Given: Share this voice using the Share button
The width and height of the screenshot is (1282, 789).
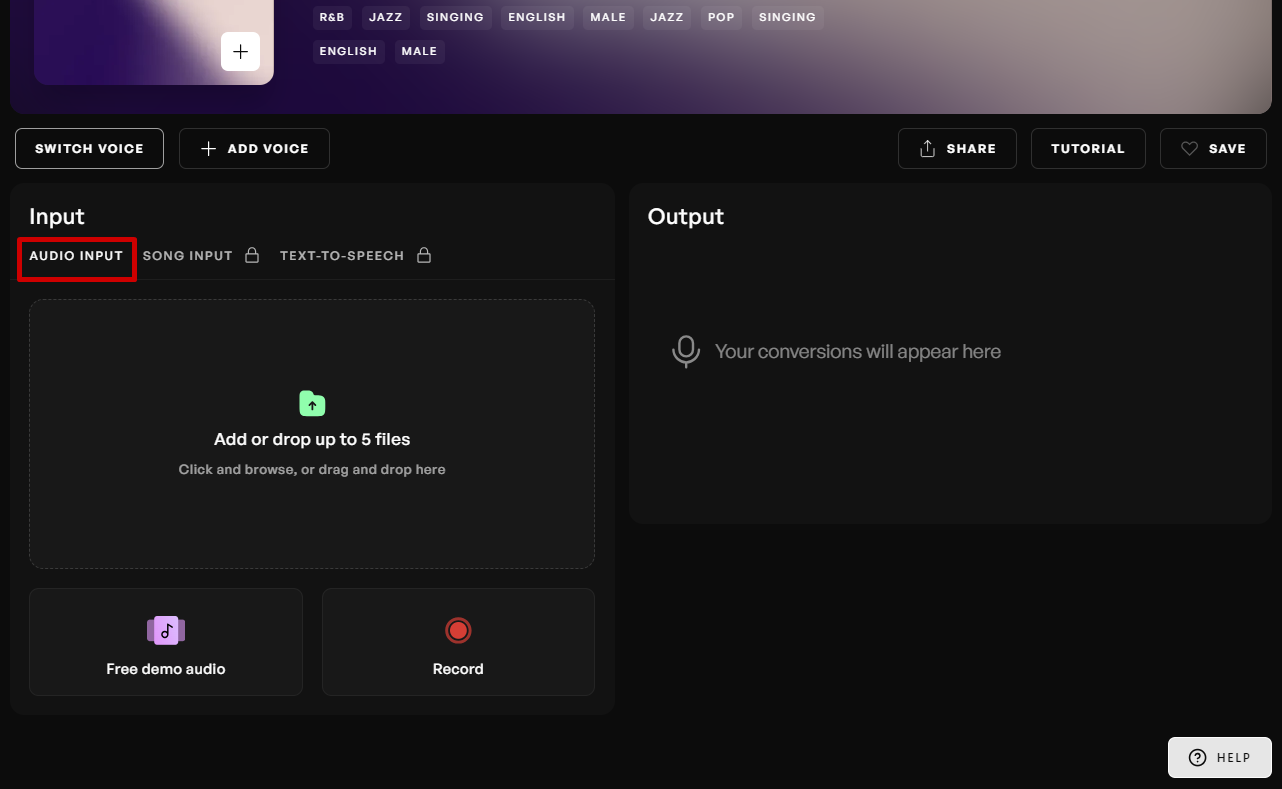Looking at the screenshot, I should (x=956, y=149).
